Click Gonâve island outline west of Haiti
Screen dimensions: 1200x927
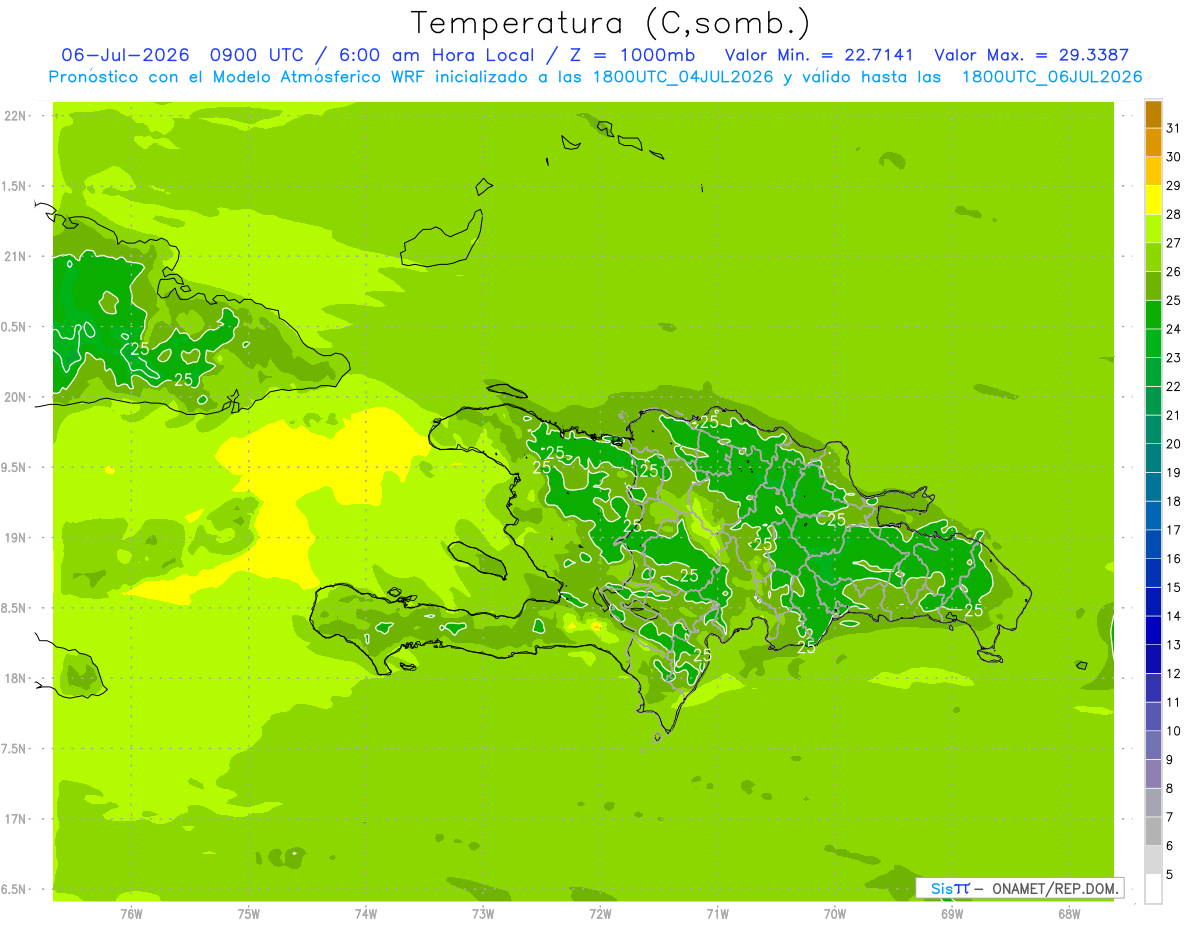pyautogui.click(x=481, y=560)
